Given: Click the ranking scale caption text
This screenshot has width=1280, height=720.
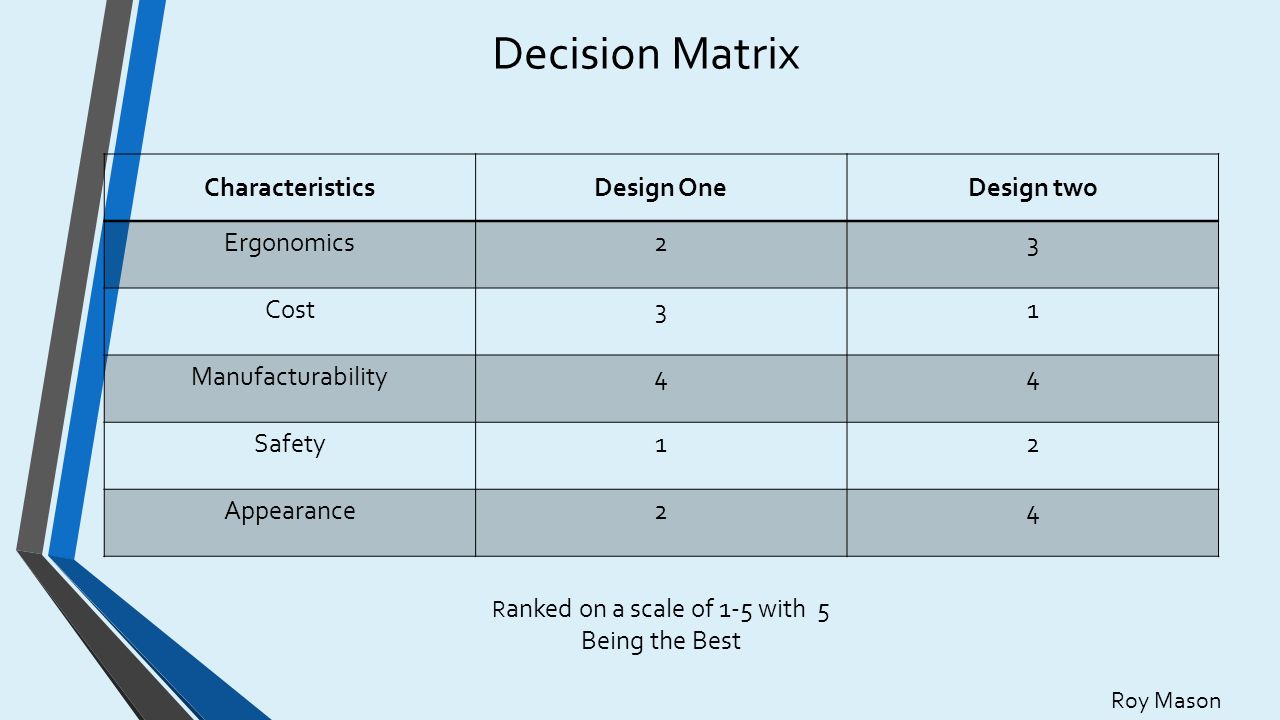Looking at the screenshot, I should point(661,624).
